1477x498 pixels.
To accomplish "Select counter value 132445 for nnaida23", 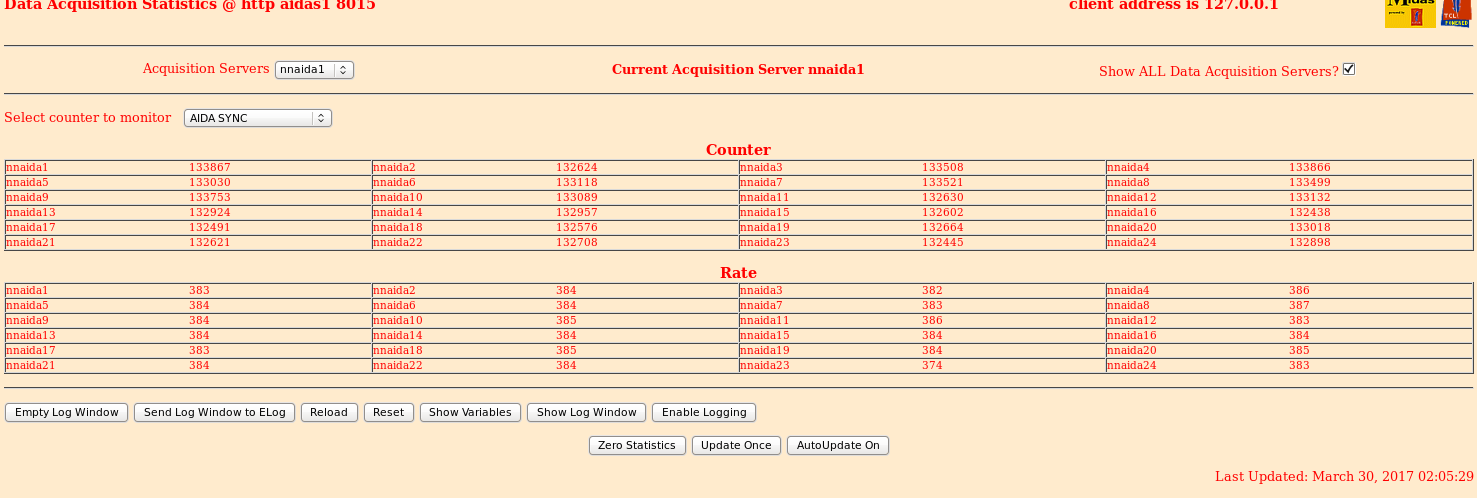I will click(x=943, y=243).
